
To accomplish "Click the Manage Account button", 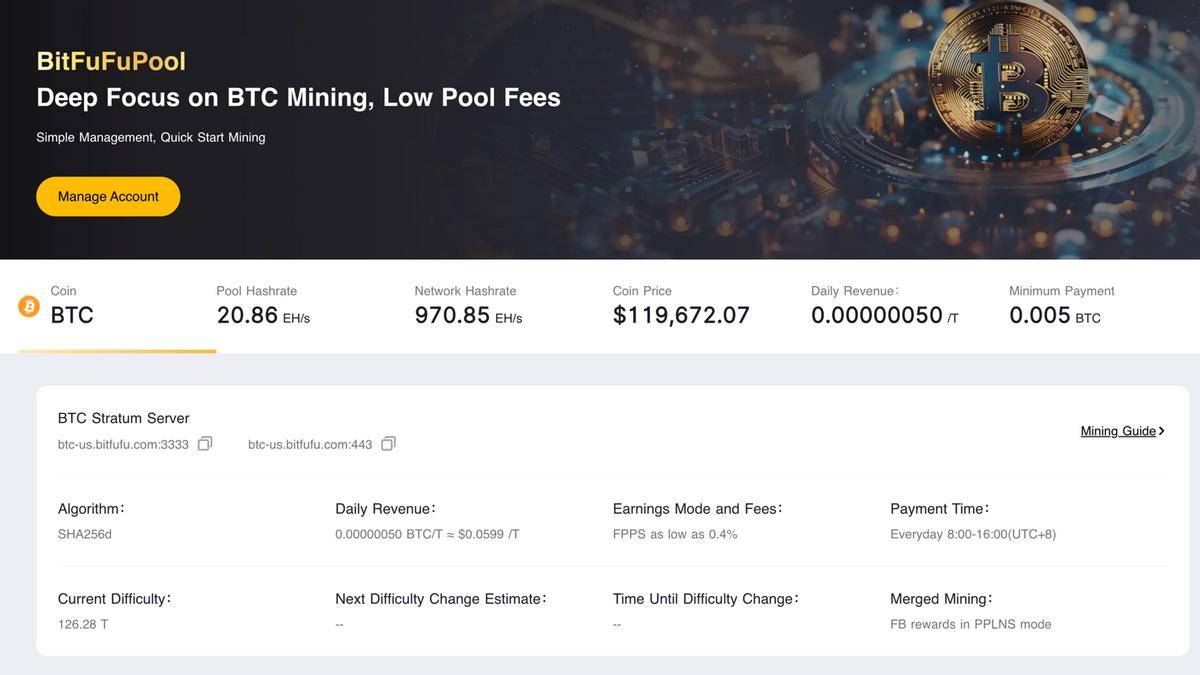I will tap(108, 195).
